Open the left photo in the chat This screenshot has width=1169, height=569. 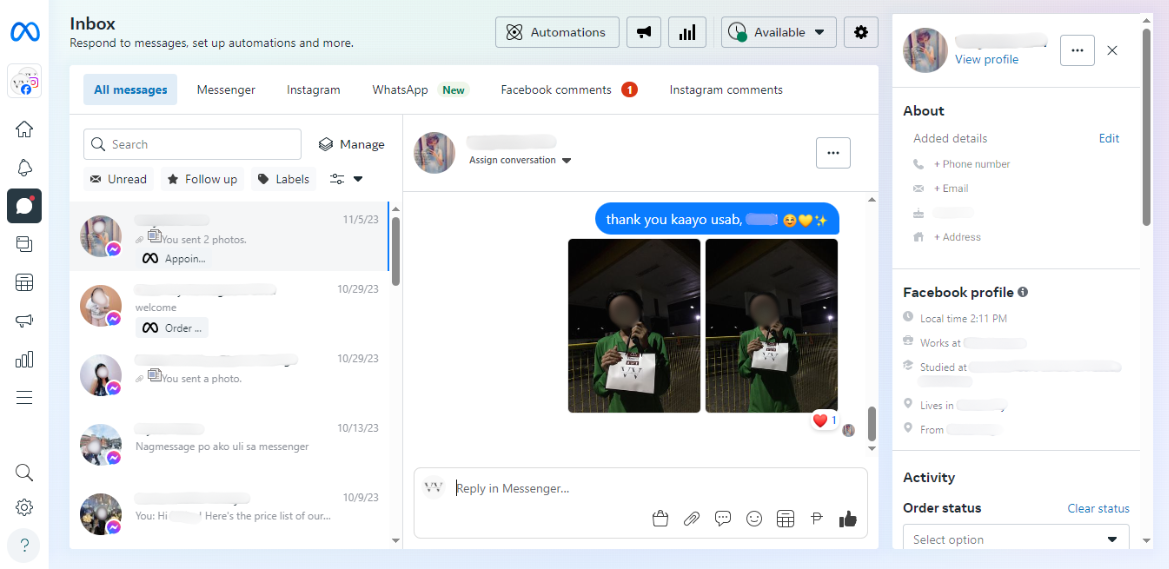tap(634, 326)
